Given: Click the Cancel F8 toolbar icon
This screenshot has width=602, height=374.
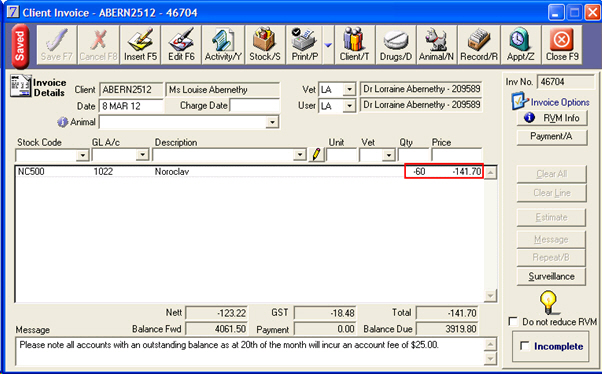Looking at the screenshot, I should click(x=98, y=45).
